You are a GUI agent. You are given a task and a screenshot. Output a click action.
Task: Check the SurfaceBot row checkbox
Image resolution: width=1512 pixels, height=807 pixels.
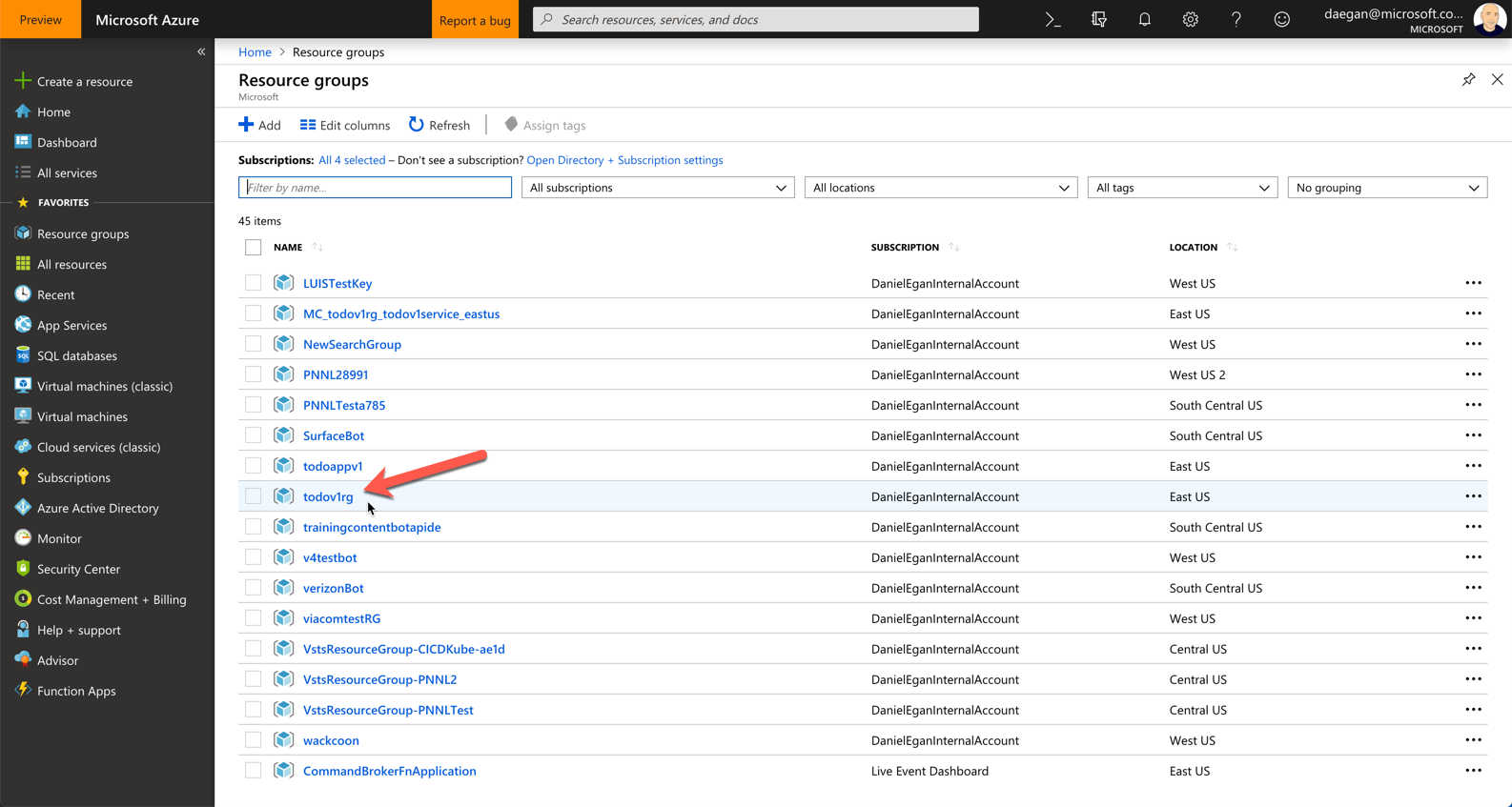tap(253, 435)
